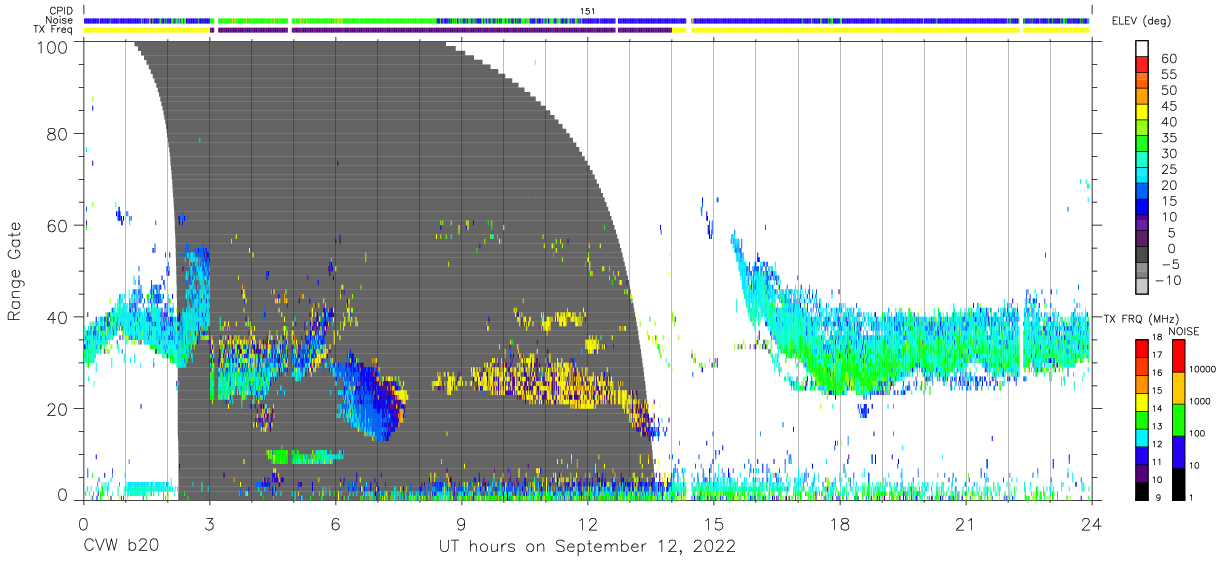
Task: Click the CPID label at top left
Action: (x=60, y=11)
